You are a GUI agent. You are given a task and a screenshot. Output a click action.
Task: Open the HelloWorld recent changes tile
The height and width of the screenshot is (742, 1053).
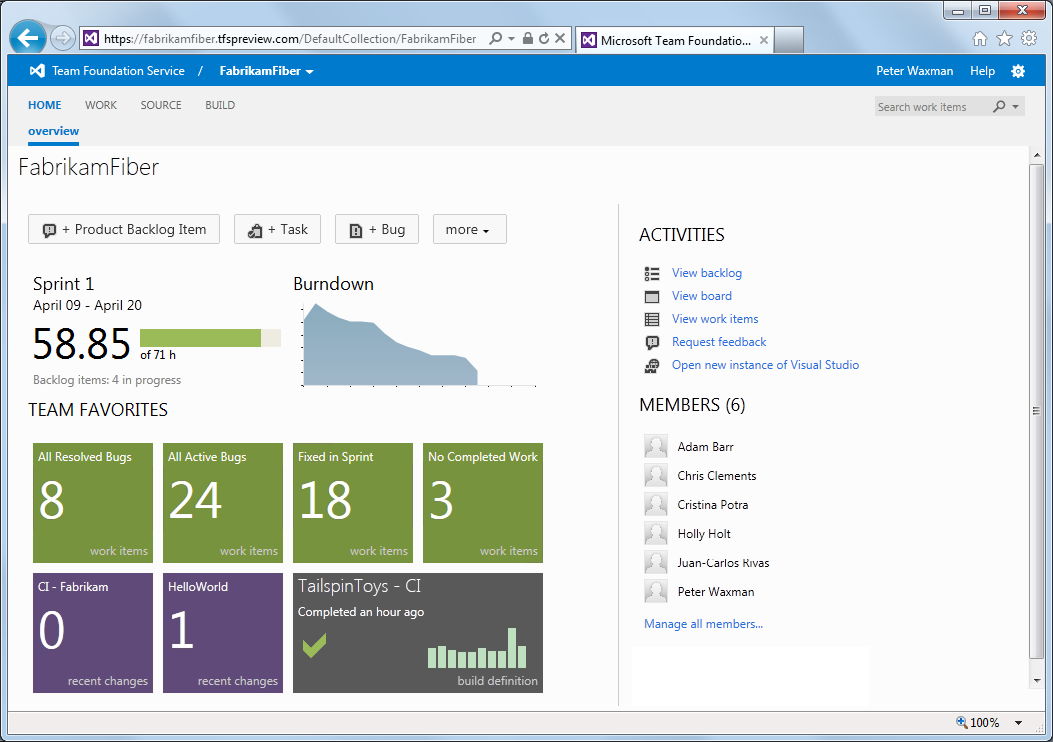(x=223, y=633)
